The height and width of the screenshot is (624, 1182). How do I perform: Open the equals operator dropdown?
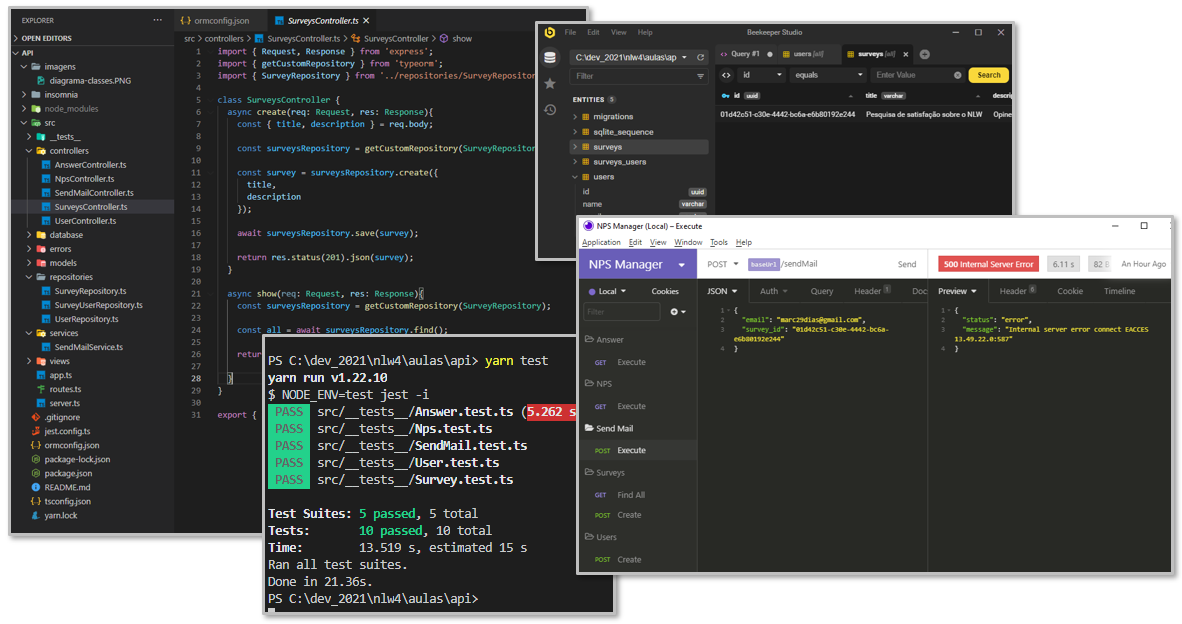click(x=828, y=75)
